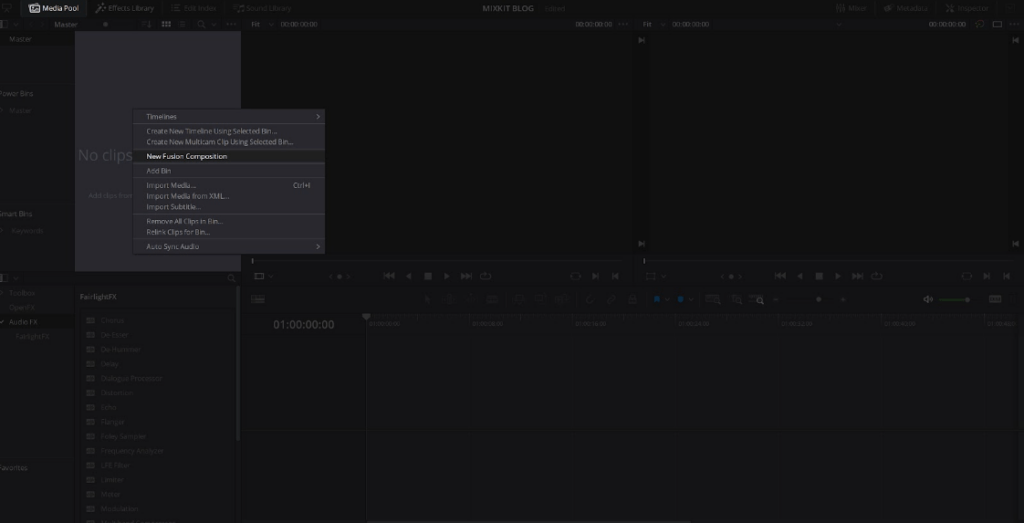Open the Media Pool panel tab
Screen dimensions: 1024x523
(x=54, y=8)
